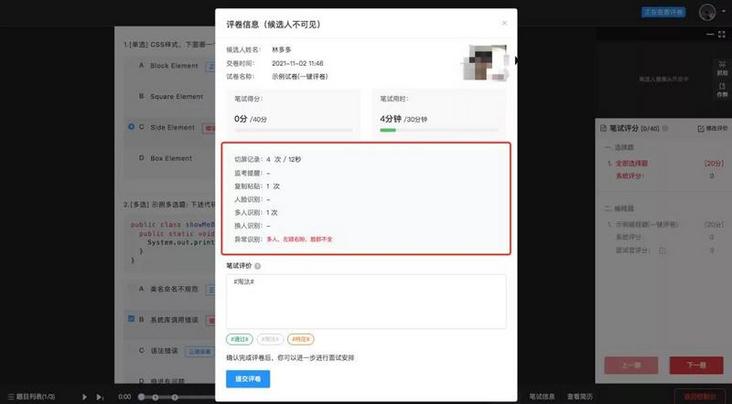732x404 pixels.
Task: Select option C 语法错误
Action: click(158, 350)
